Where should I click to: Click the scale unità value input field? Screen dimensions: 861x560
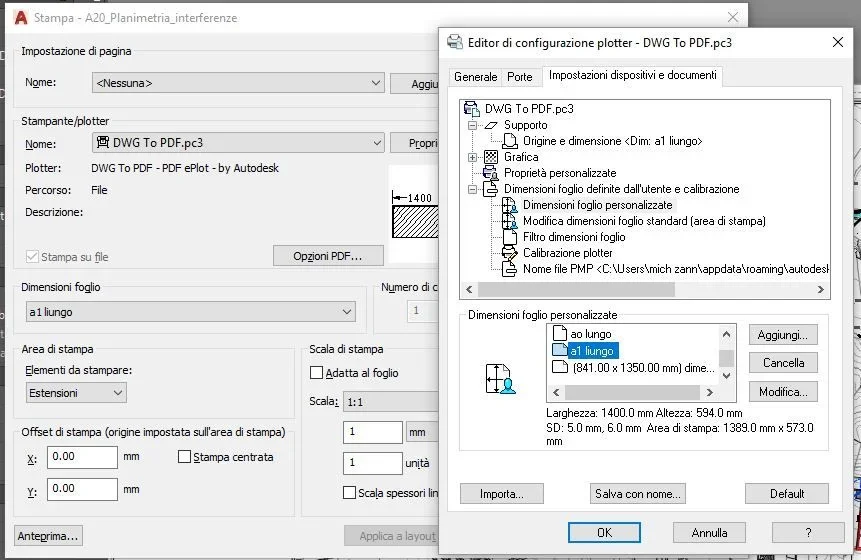[373, 463]
